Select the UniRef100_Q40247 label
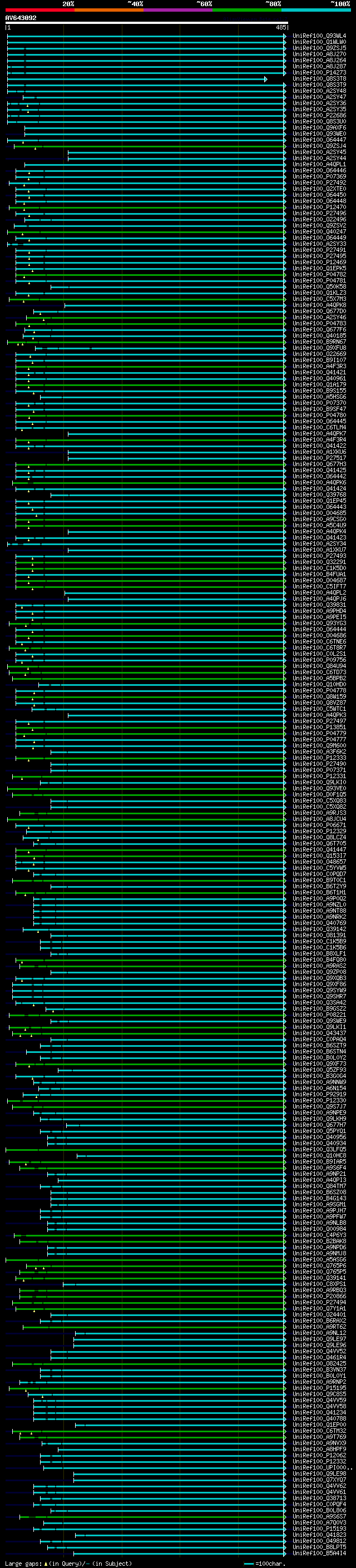 click(x=319, y=232)
